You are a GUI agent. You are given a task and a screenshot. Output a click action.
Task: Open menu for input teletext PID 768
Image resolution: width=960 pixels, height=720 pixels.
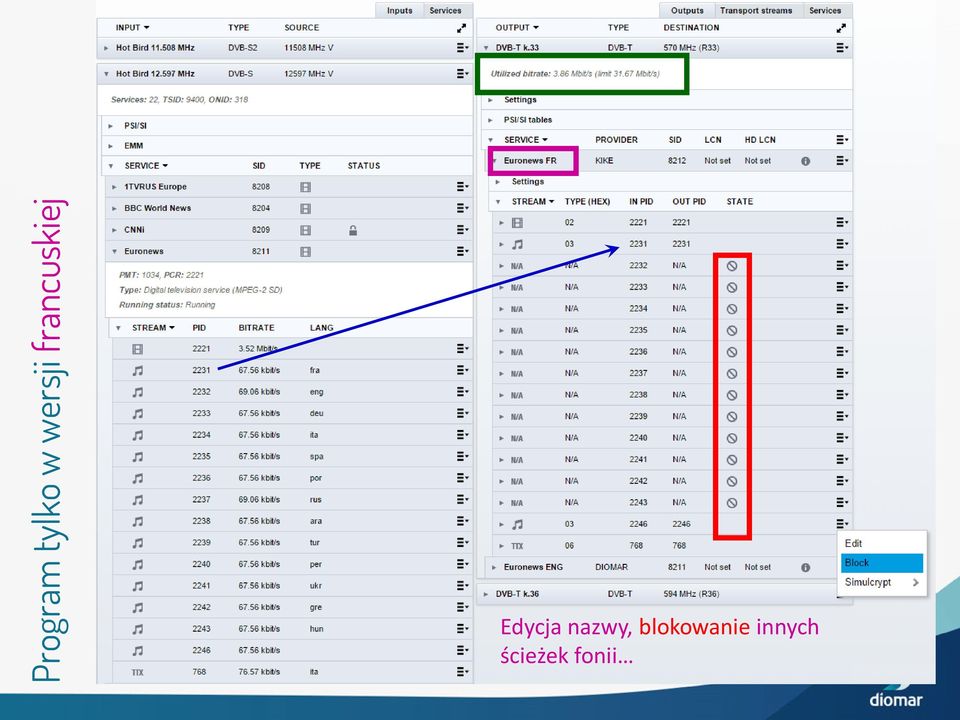(462, 672)
